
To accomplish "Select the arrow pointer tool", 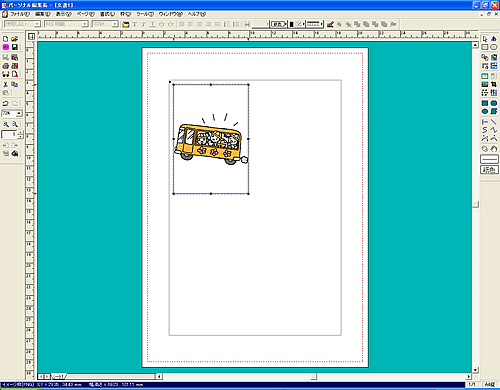I will point(485,39).
